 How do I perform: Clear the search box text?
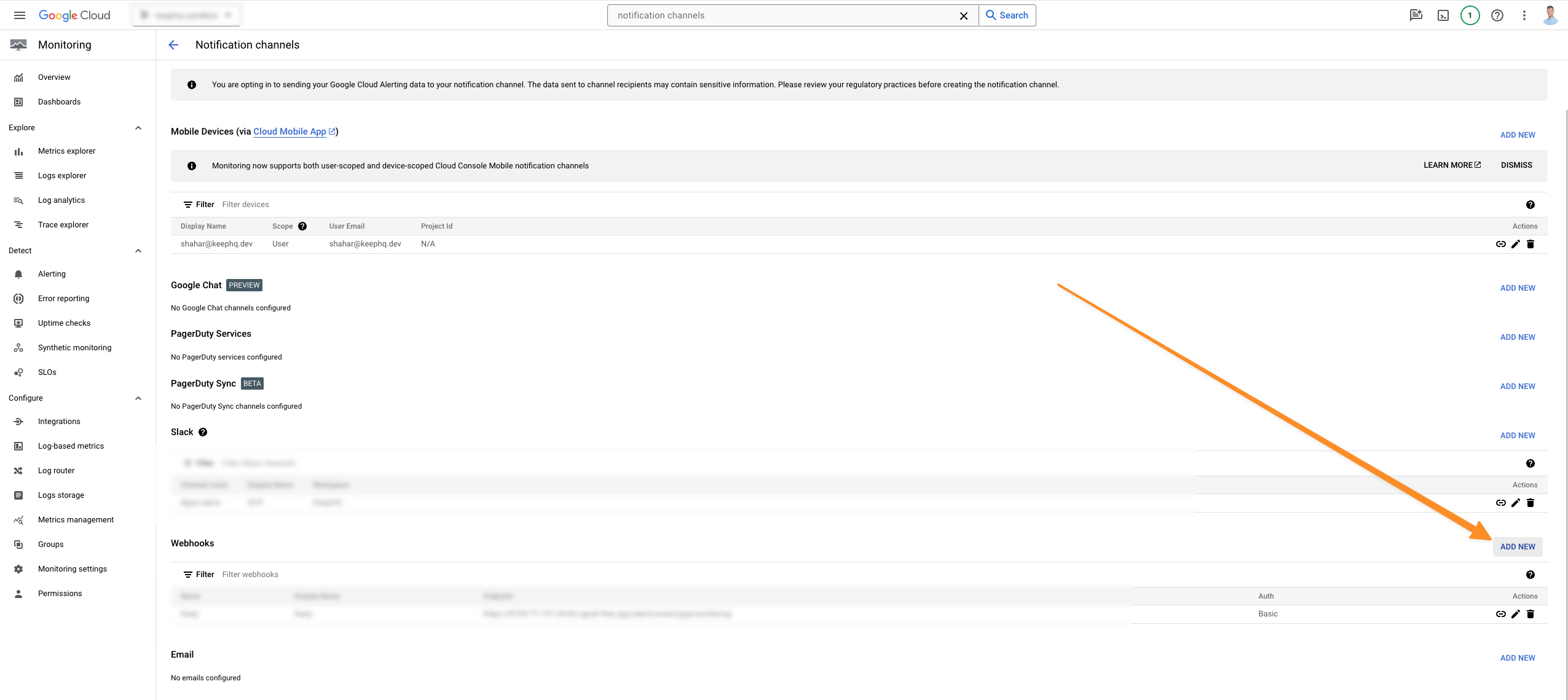[x=964, y=16]
